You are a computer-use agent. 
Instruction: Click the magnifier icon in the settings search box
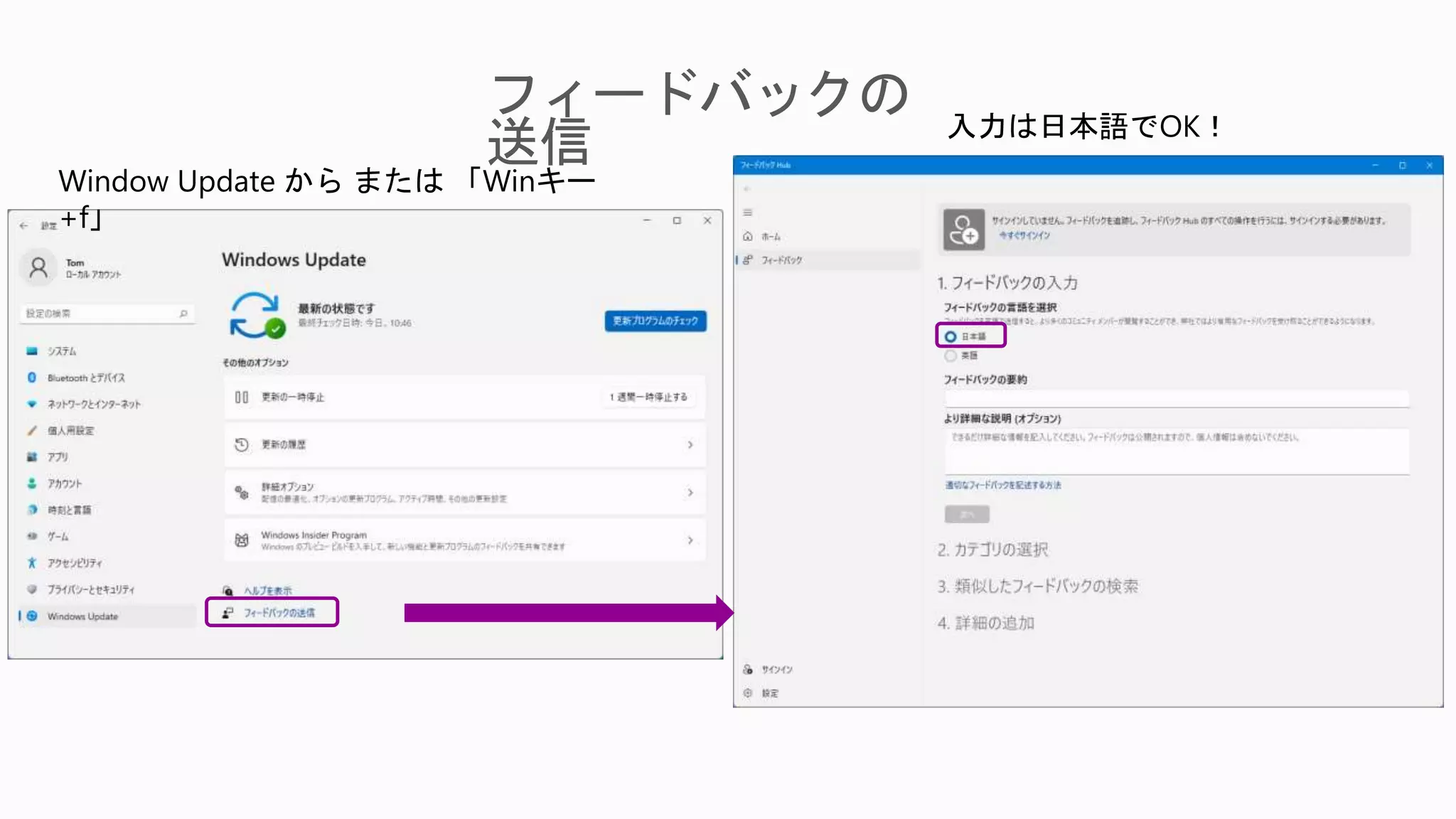point(183,314)
